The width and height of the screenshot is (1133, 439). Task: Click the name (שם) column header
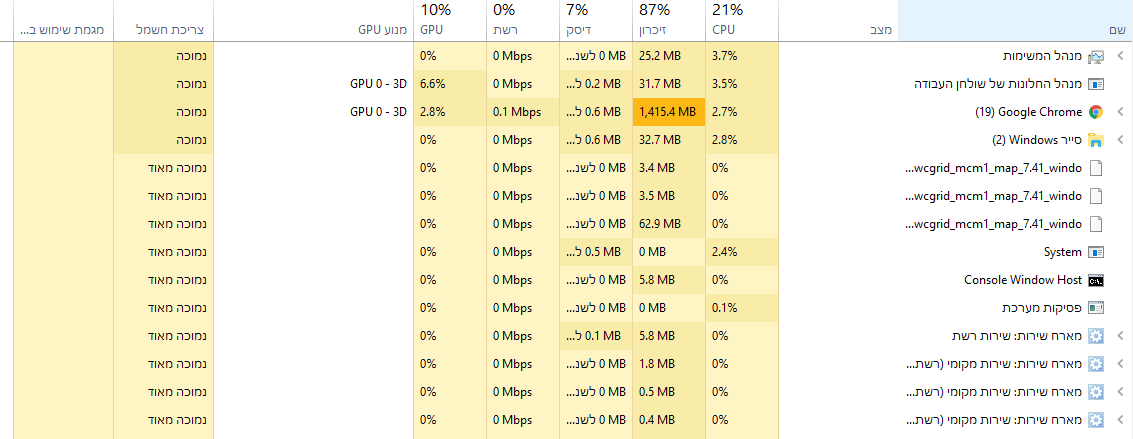[x=1015, y=30]
